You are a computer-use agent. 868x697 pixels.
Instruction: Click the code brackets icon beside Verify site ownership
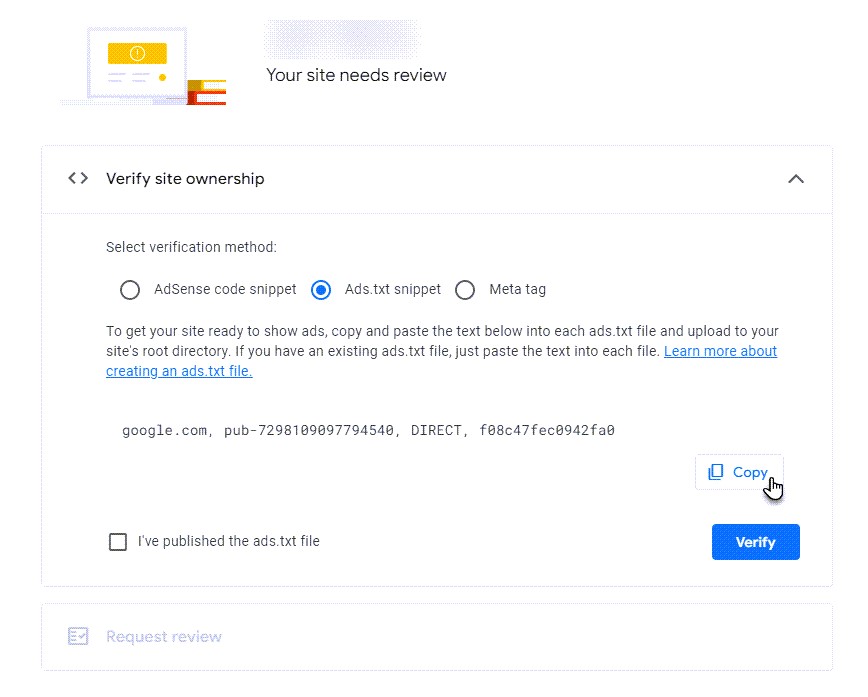tap(78, 179)
